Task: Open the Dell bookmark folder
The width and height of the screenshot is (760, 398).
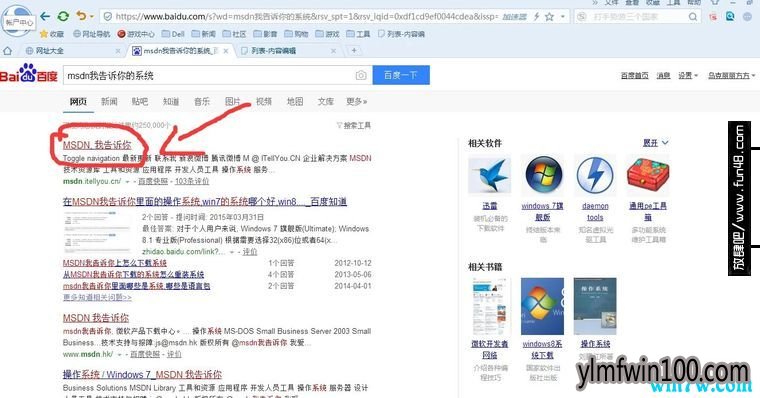Action: (x=174, y=34)
